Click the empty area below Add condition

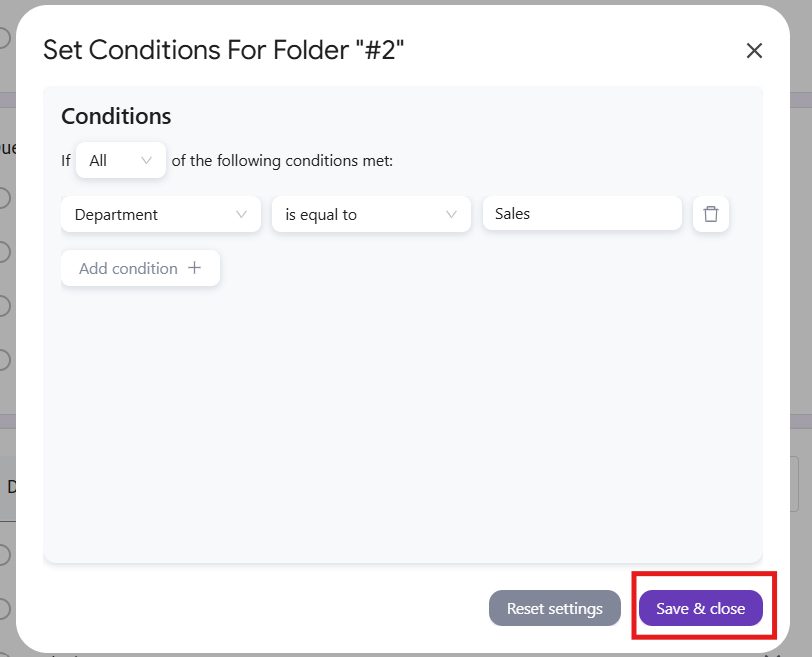(x=400, y=420)
